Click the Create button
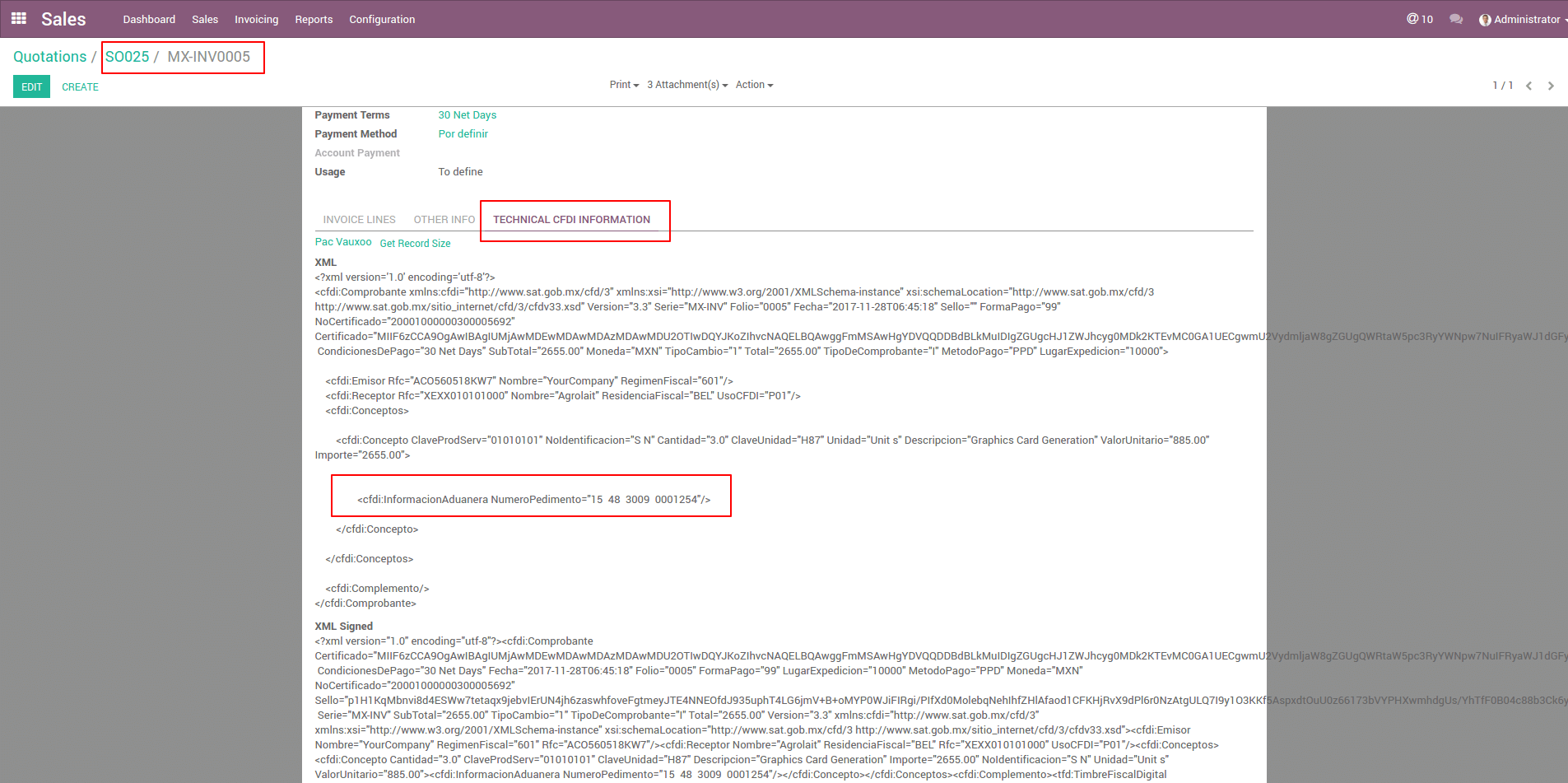Viewport: 1568px width, 783px height. point(80,86)
